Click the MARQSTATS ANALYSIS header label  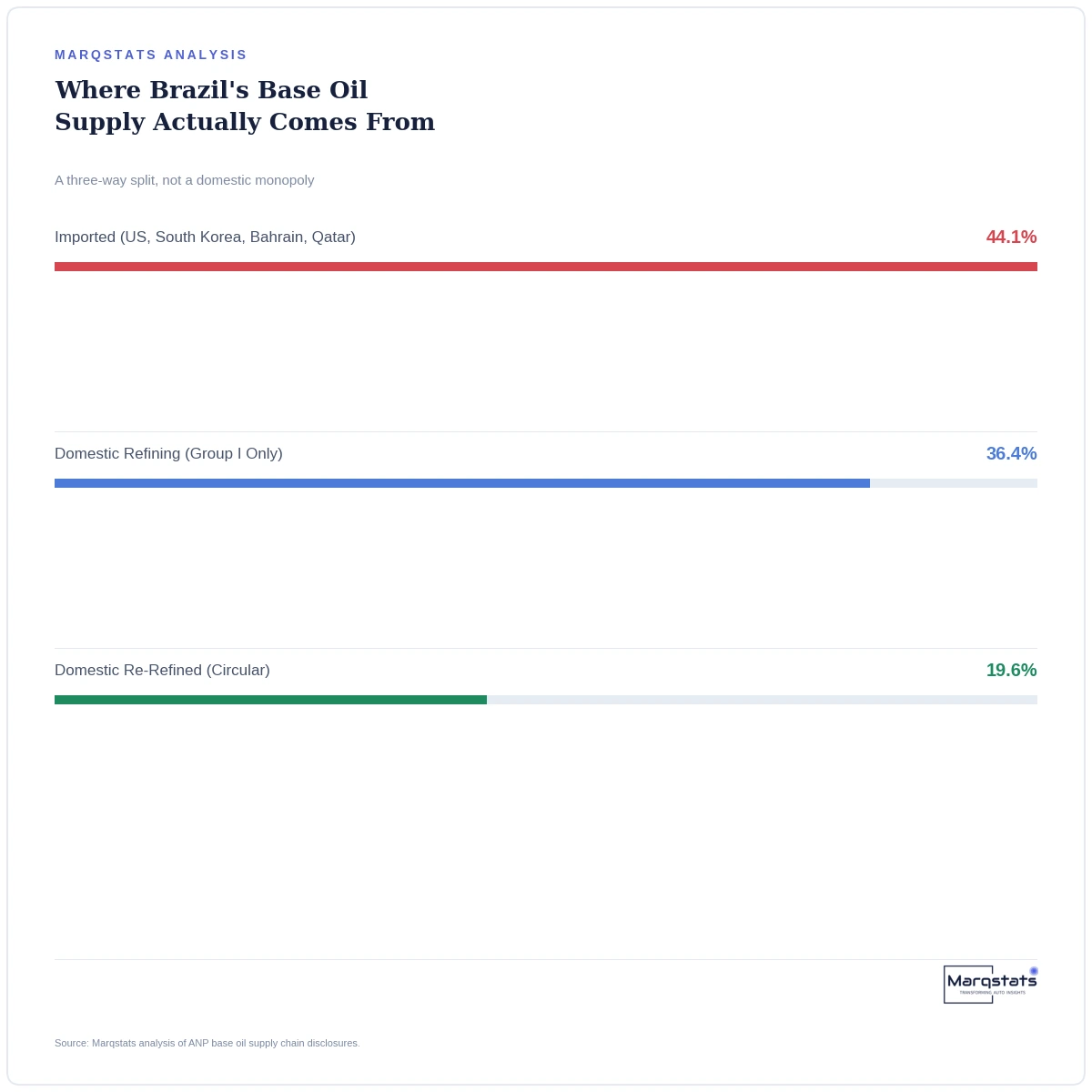(x=151, y=55)
